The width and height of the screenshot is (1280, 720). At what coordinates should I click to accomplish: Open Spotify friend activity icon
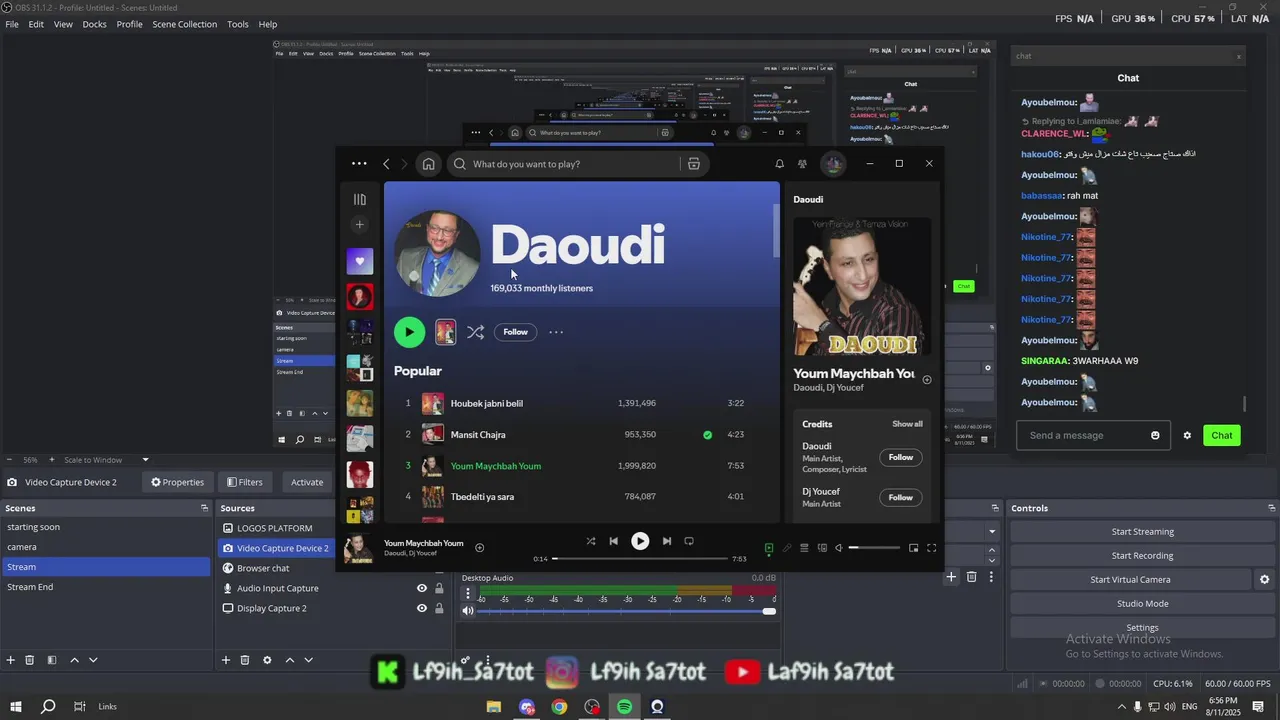[802, 164]
